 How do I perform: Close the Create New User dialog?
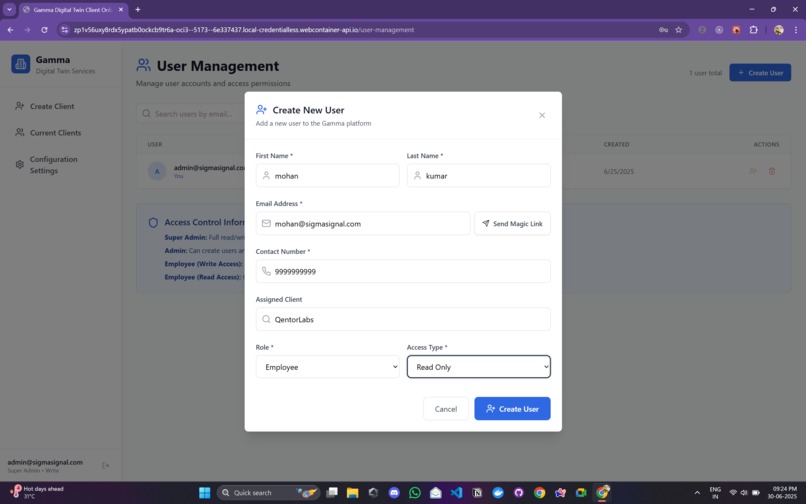542,115
